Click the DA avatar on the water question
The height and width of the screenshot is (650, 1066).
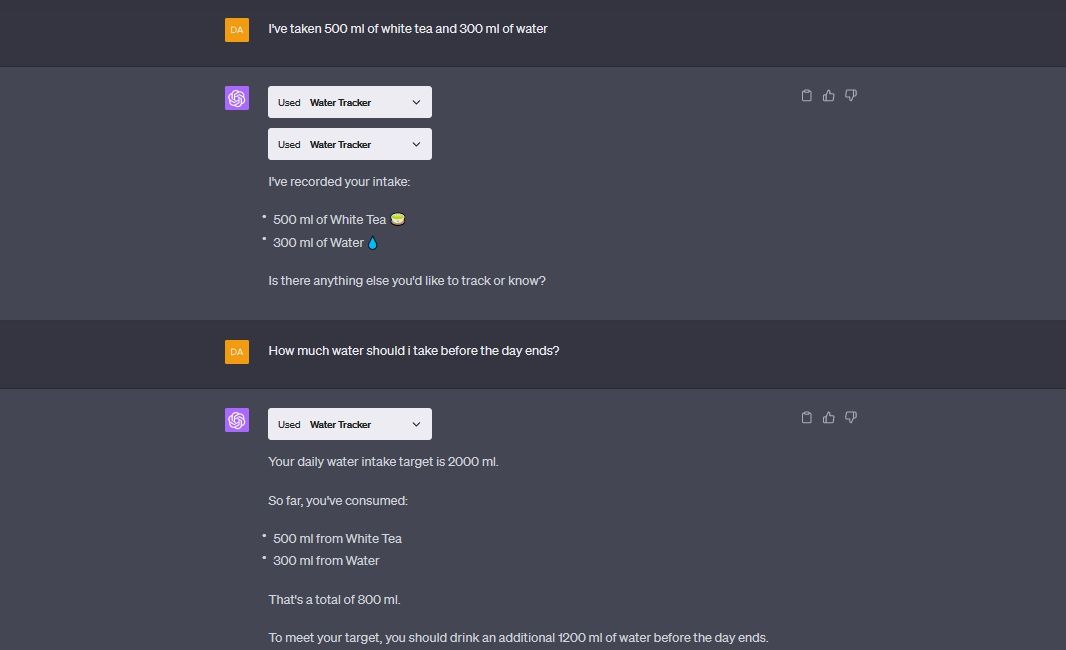coord(237,352)
